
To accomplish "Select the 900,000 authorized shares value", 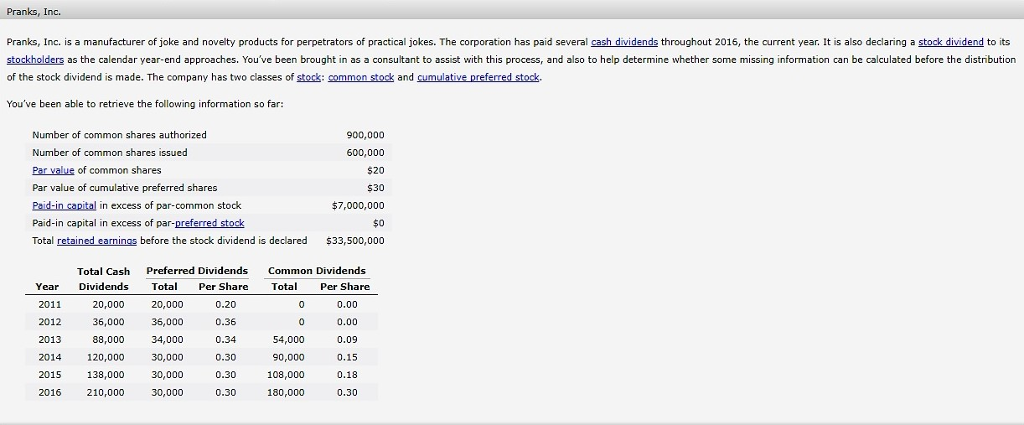I will pos(365,134).
